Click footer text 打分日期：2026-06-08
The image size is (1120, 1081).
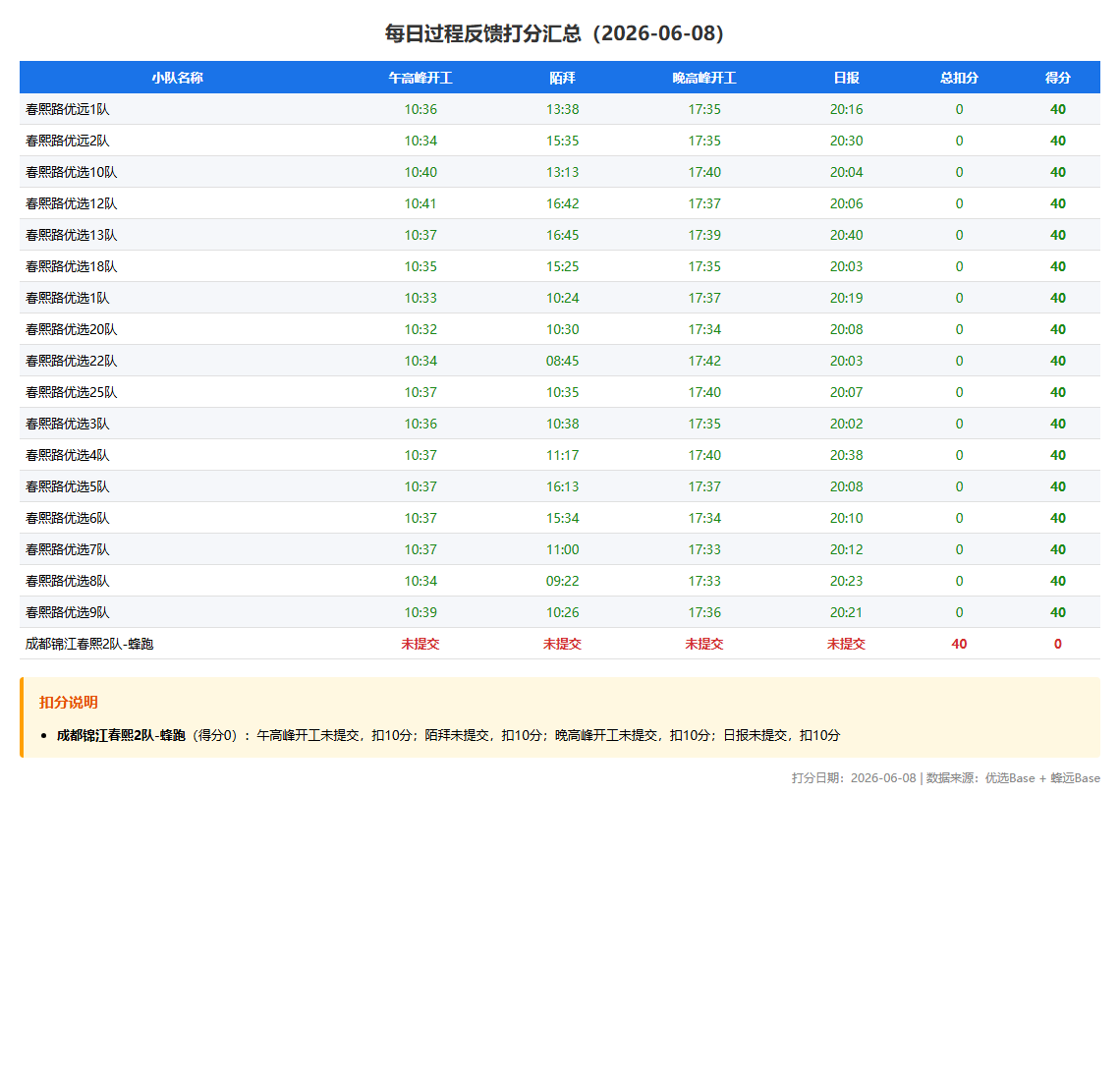tap(854, 778)
